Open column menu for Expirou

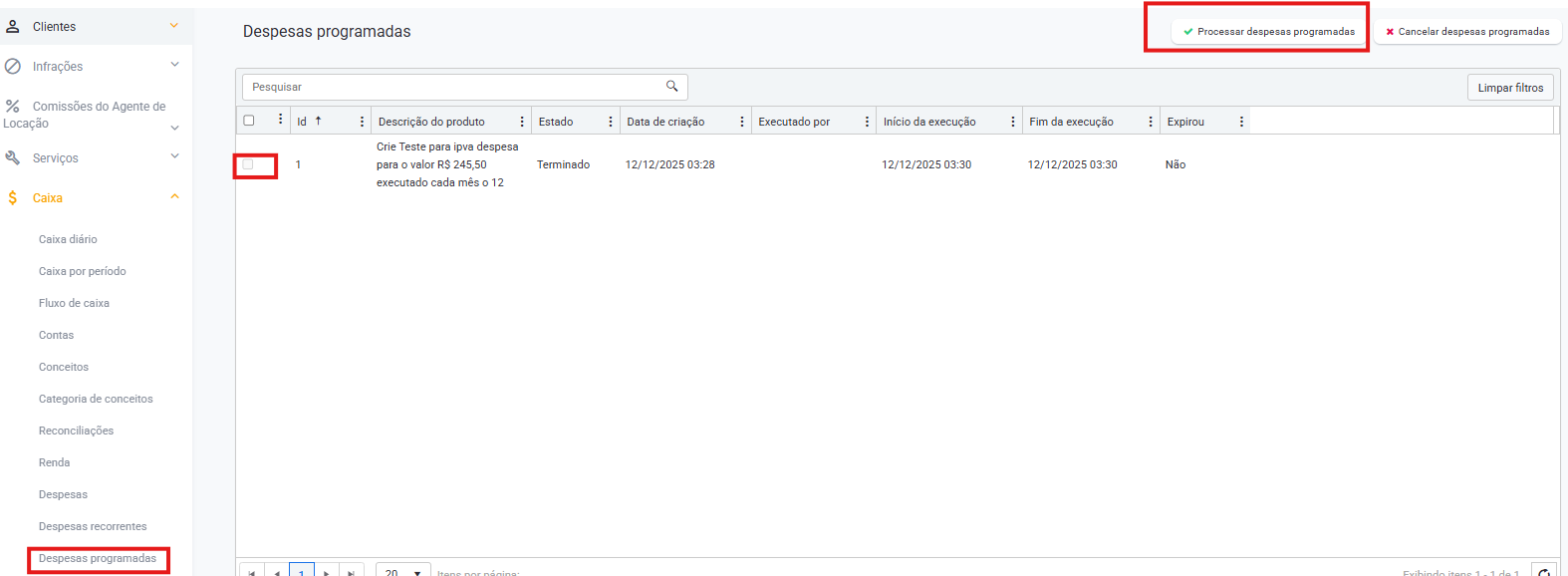tap(1241, 122)
